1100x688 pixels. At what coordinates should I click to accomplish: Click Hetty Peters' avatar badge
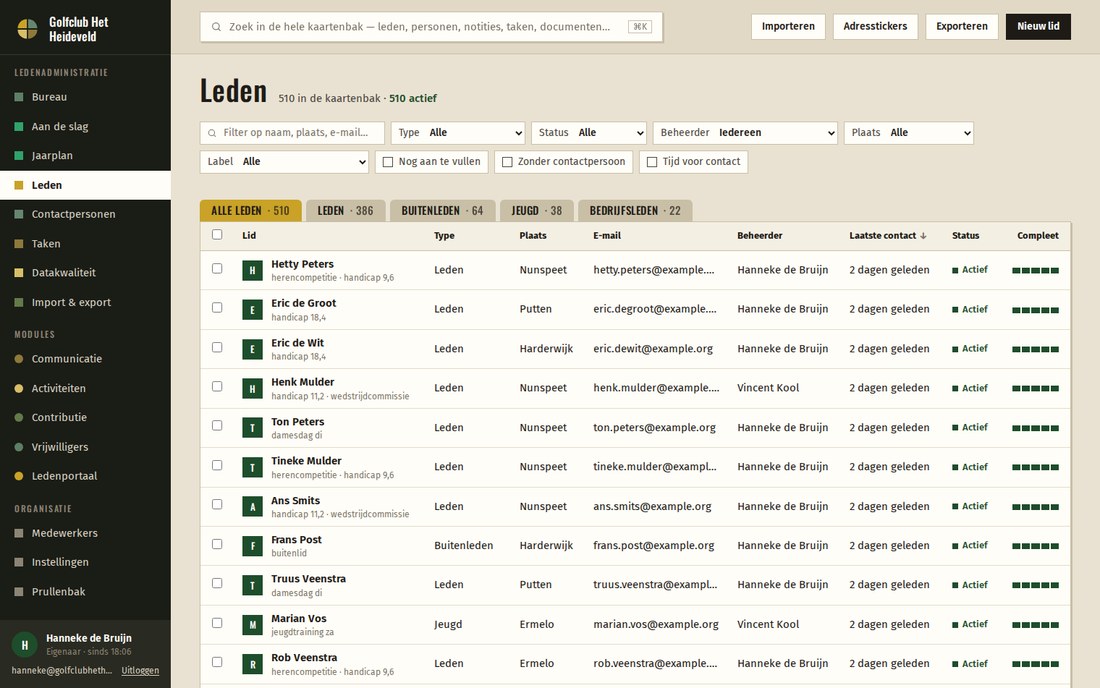point(253,270)
